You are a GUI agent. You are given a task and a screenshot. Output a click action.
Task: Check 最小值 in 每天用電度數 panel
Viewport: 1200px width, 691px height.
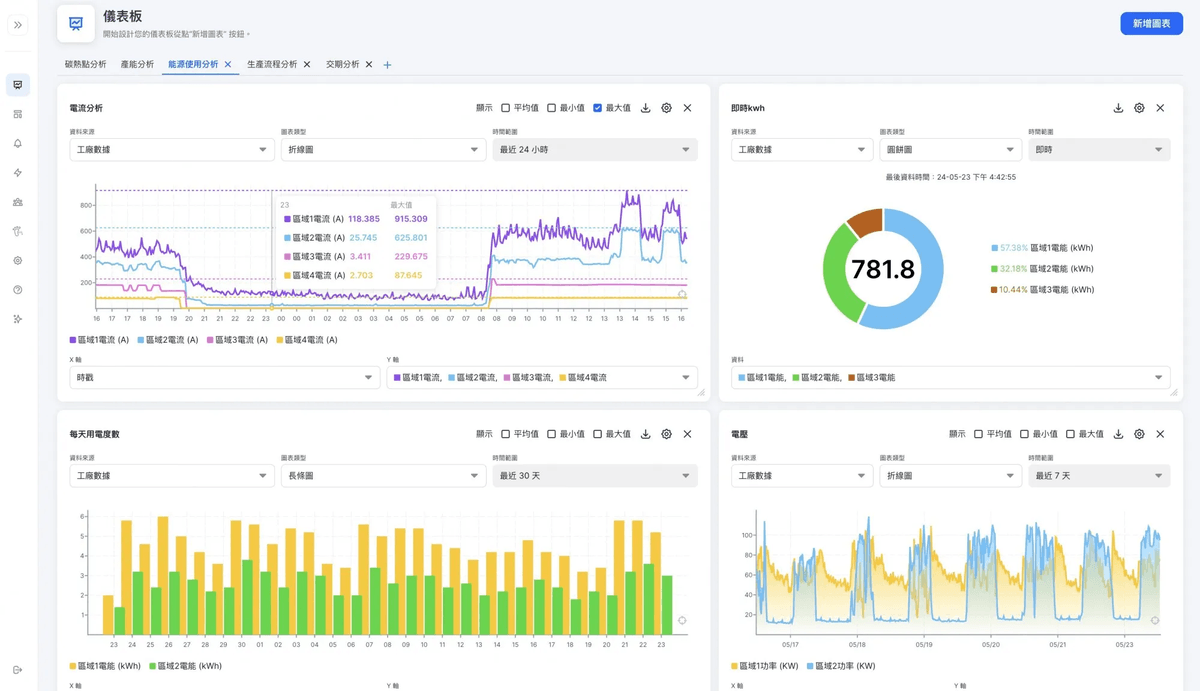[552, 434]
